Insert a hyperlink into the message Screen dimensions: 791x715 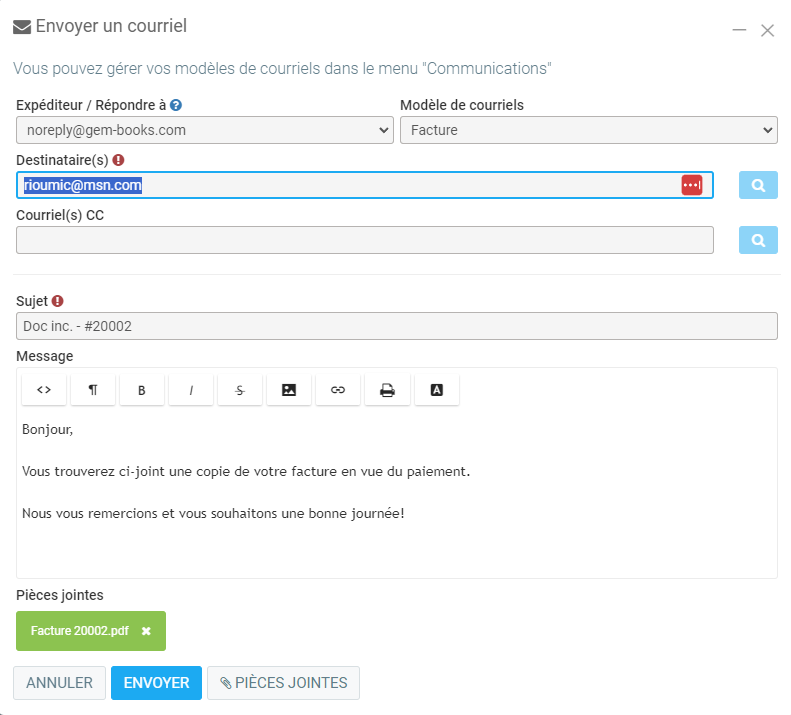pyautogui.click(x=338, y=390)
